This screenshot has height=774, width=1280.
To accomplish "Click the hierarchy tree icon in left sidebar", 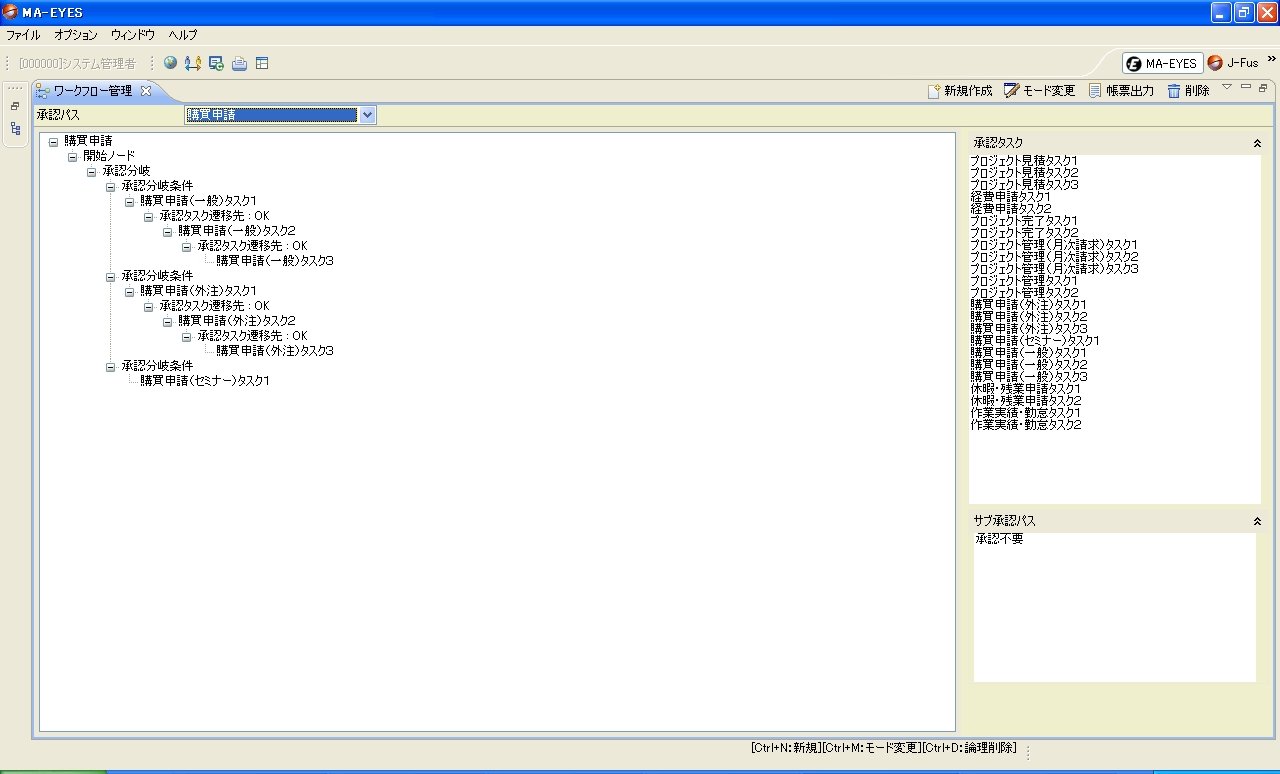I will pyautogui.click(x=15, y=128).
